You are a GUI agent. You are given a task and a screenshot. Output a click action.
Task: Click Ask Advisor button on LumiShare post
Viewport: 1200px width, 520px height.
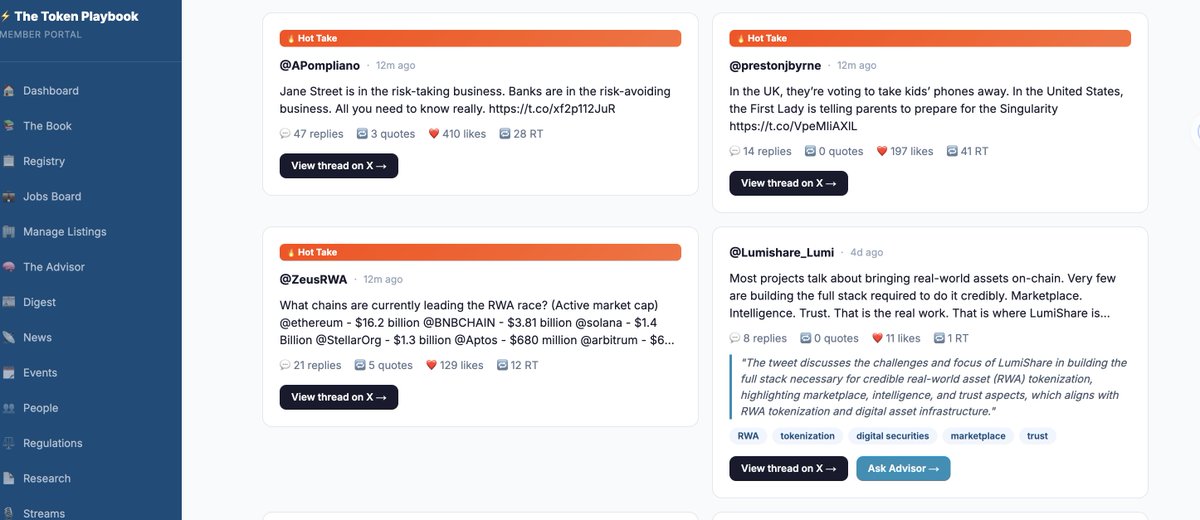click(x=903, y=468)
